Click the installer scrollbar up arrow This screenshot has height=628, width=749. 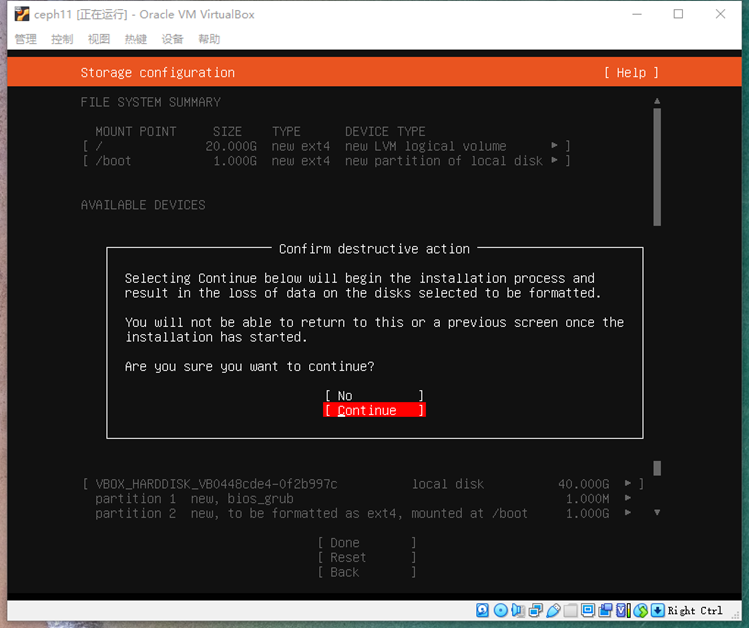[657, 101]
